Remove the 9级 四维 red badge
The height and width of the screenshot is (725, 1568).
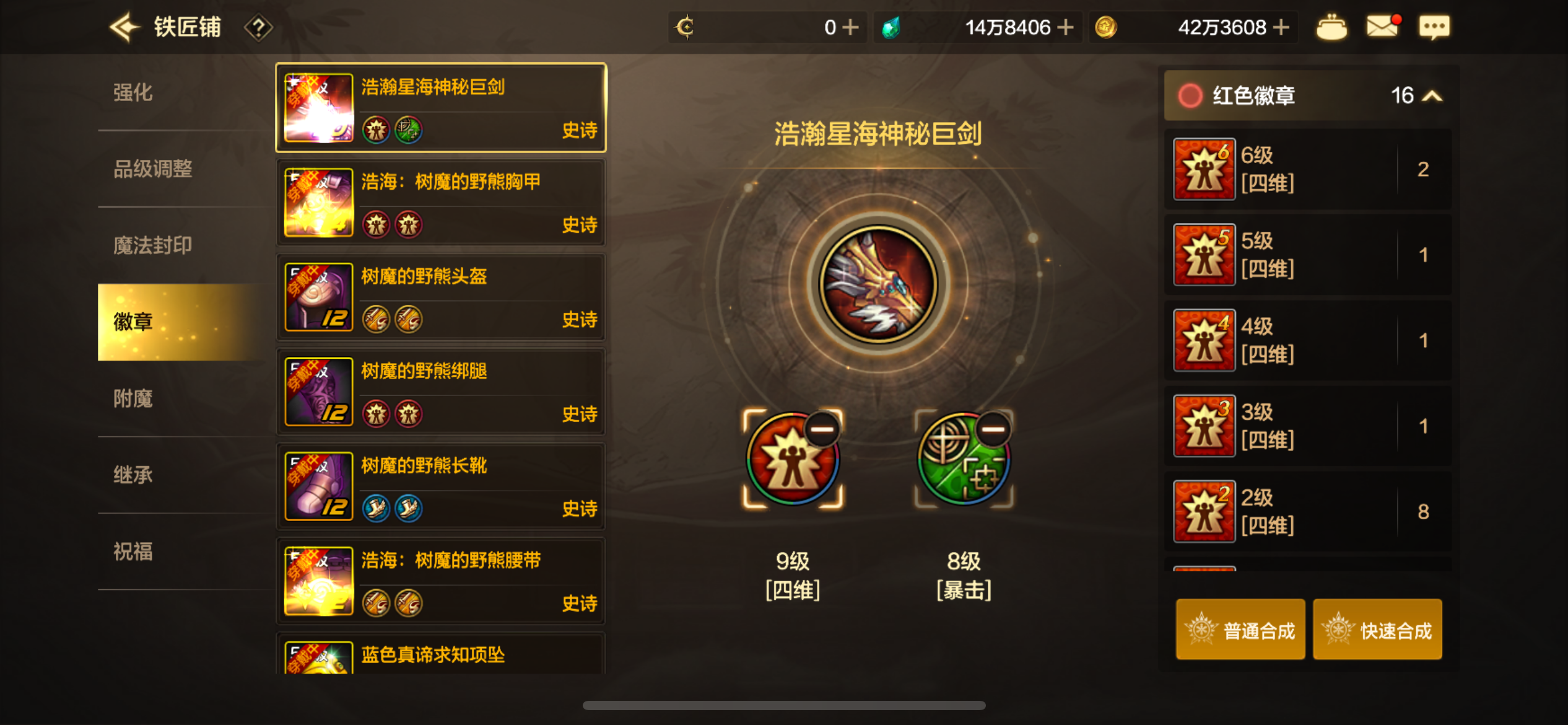[x=822, y=429]
